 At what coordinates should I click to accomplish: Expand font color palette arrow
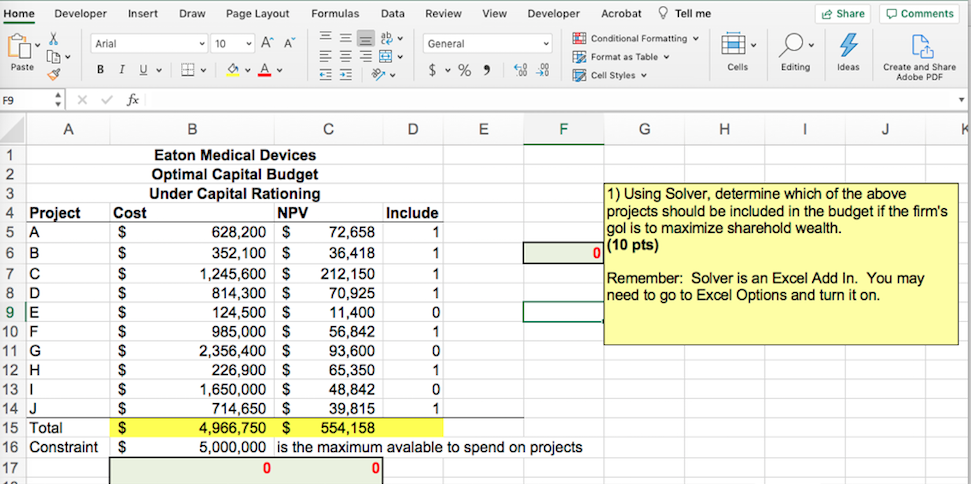coord(279,71)
